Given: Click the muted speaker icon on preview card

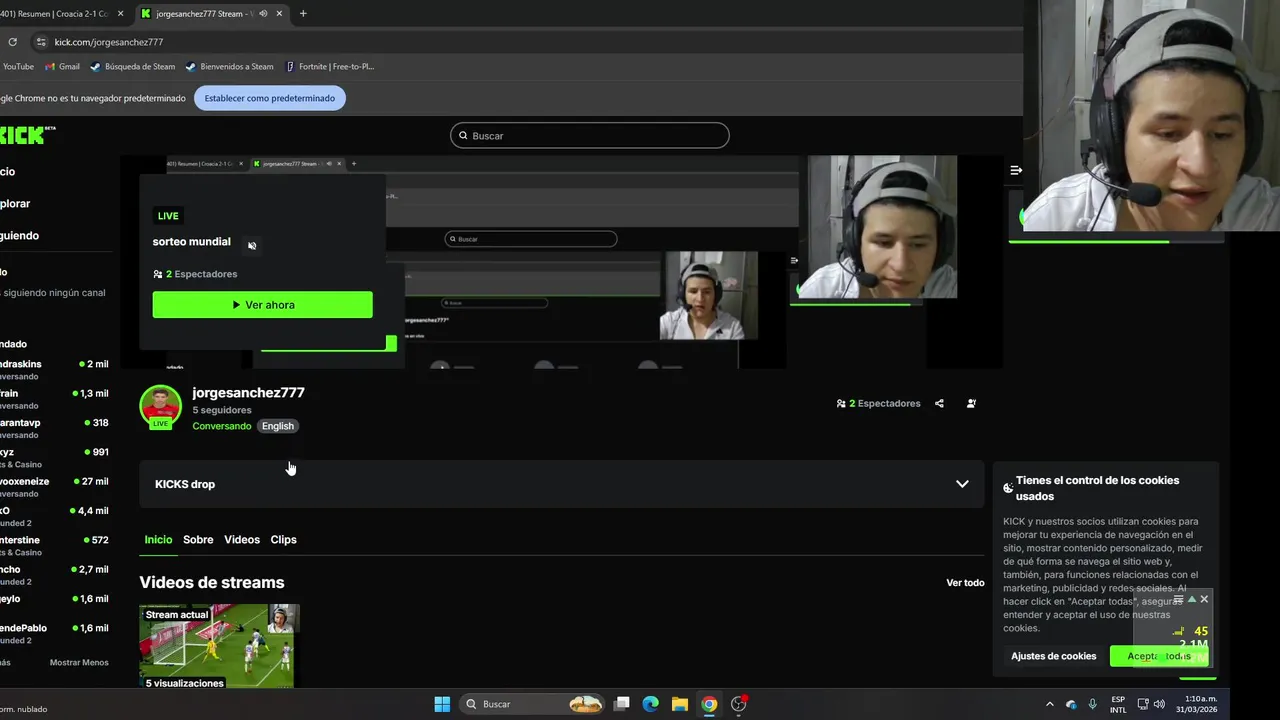Looking at the screenshot, I should 252,245.
